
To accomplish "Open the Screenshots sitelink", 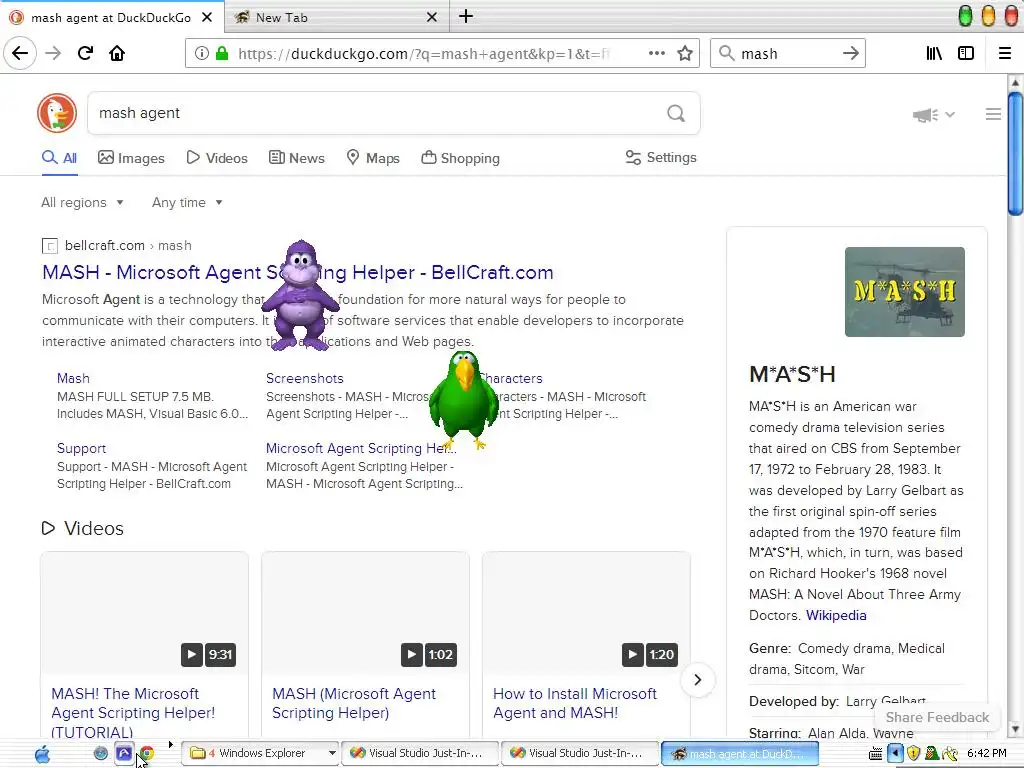I will point(304,378).
